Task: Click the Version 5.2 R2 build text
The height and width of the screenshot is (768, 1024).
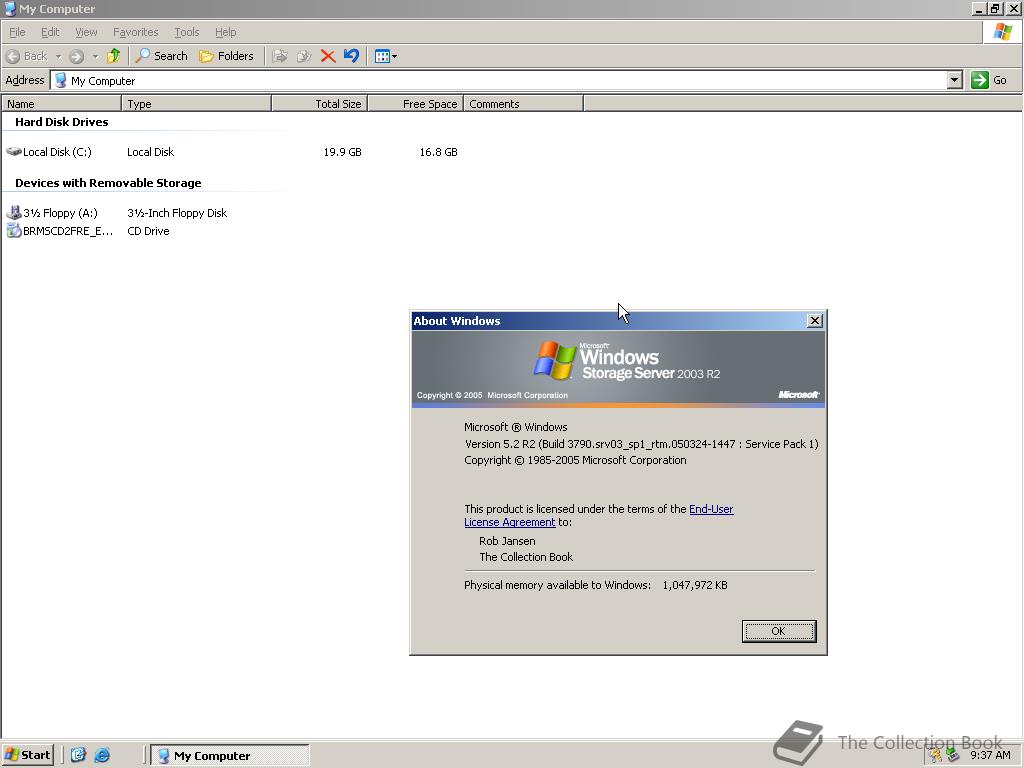Action: click(641, 444)
